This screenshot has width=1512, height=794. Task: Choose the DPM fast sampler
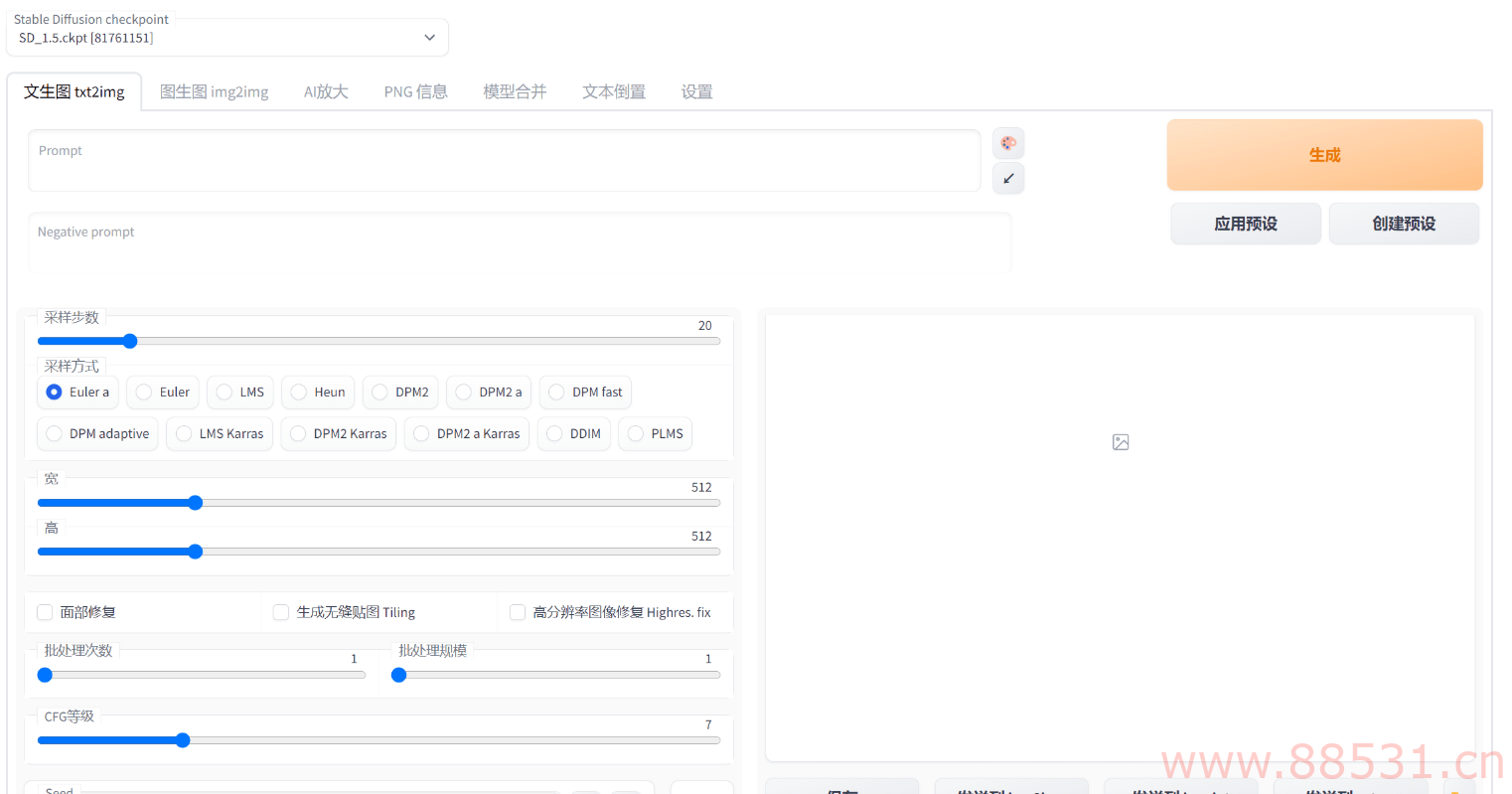click(x=585, y=393)
